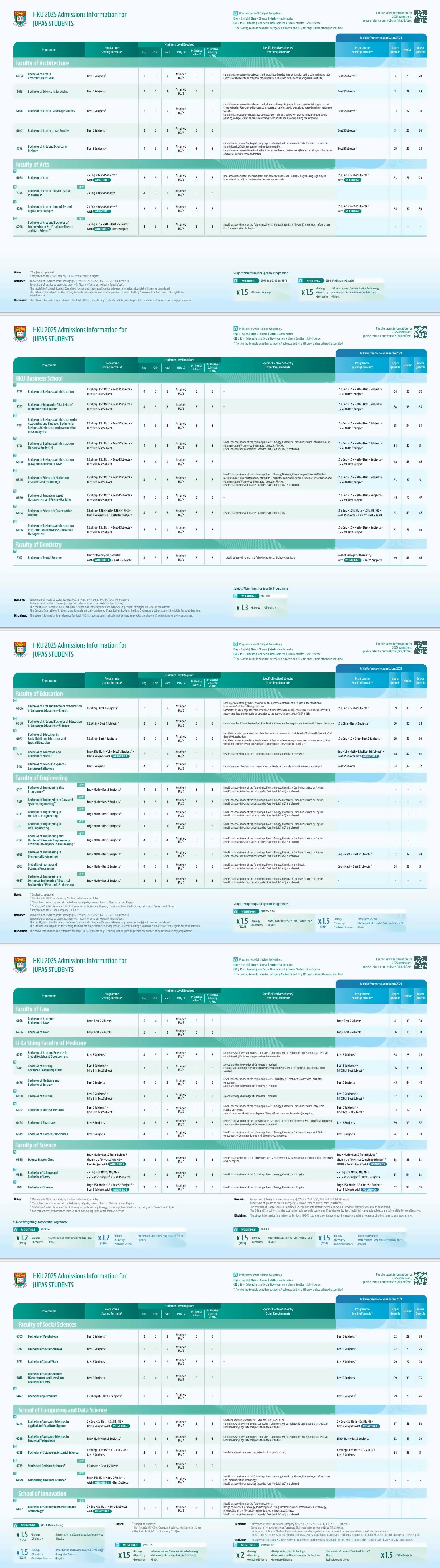This screenshot has width=440, height=1568.
Task: Click the NEW badge on the 6298 Arts and Engineering row
Action: point(81,218)
